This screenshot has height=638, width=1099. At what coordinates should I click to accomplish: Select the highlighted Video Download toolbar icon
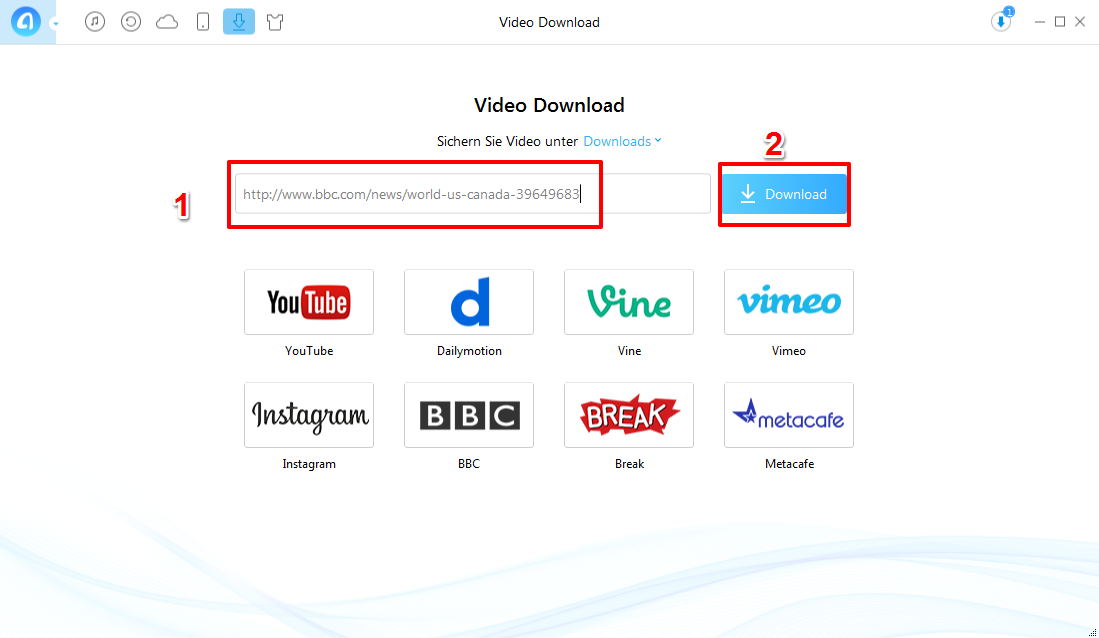pyautogui.click(x=239, y=22)
